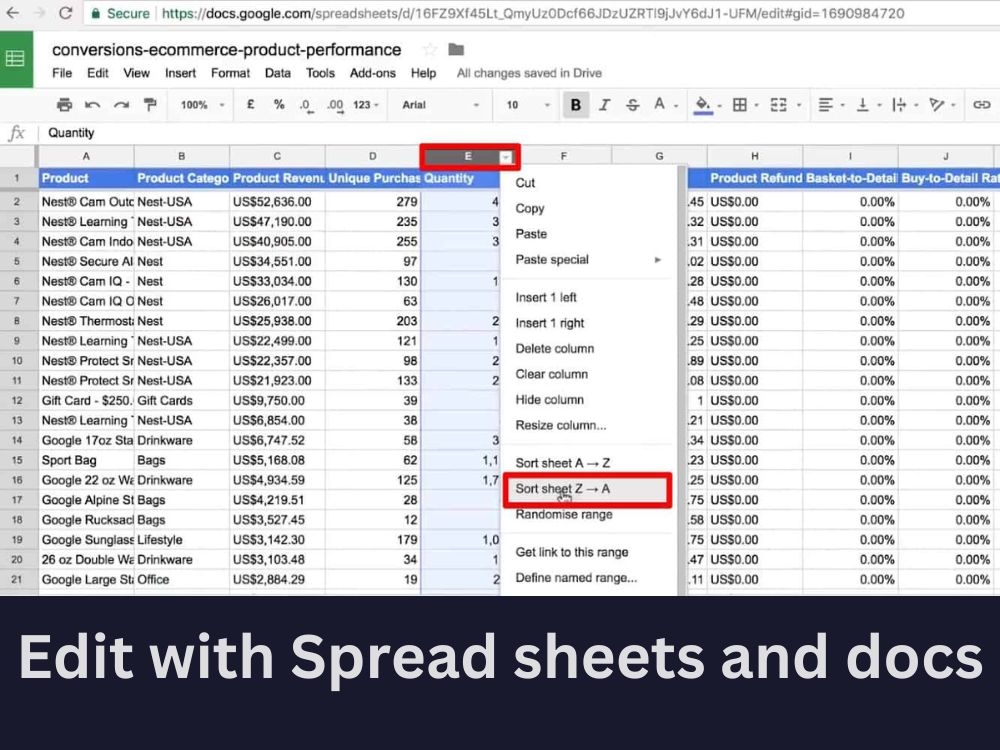The image size is (1000, 750).
Task: Redo the last action
Action: tap(121, 105)
